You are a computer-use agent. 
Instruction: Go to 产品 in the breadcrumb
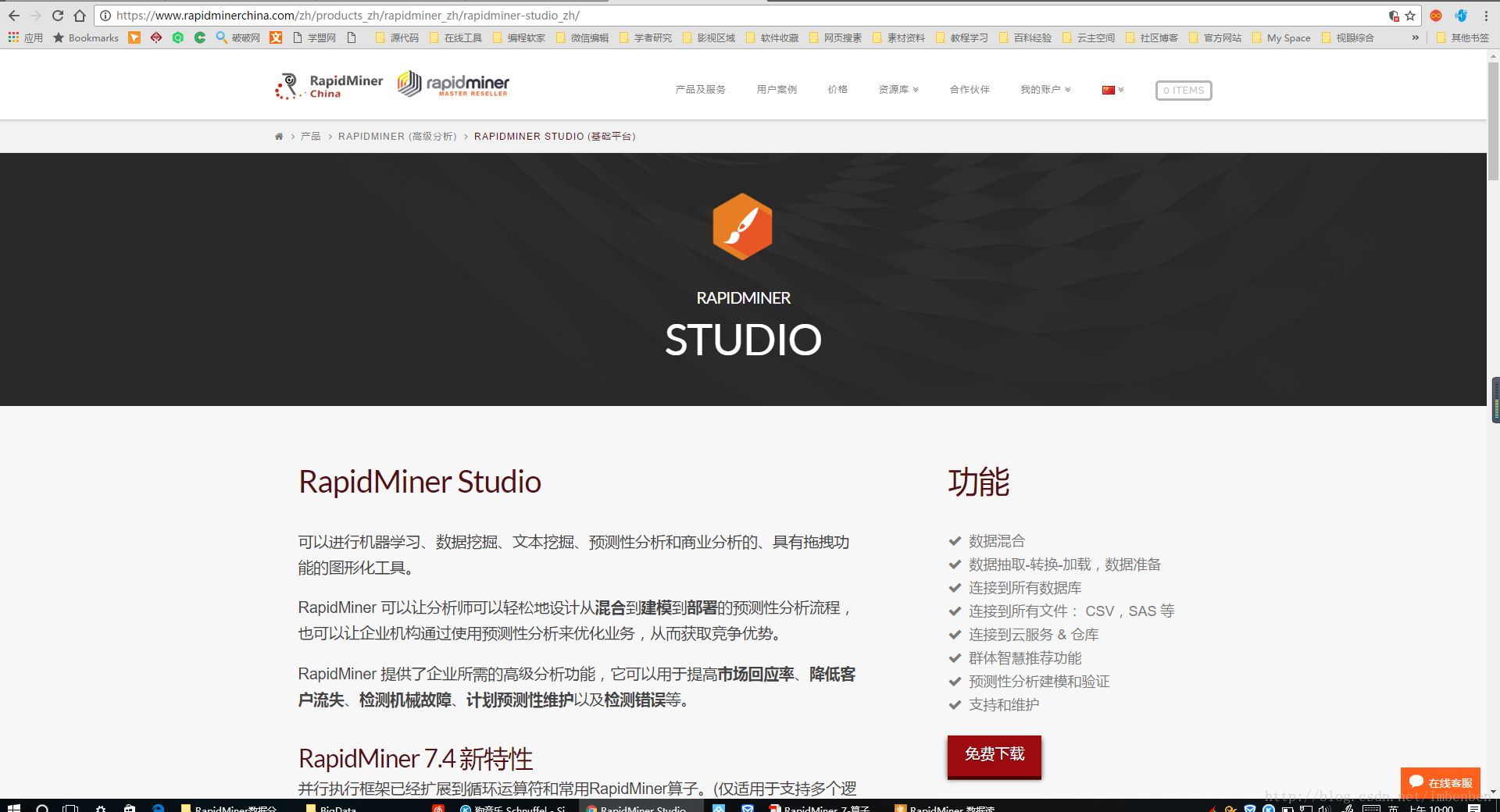click(310, 137)
